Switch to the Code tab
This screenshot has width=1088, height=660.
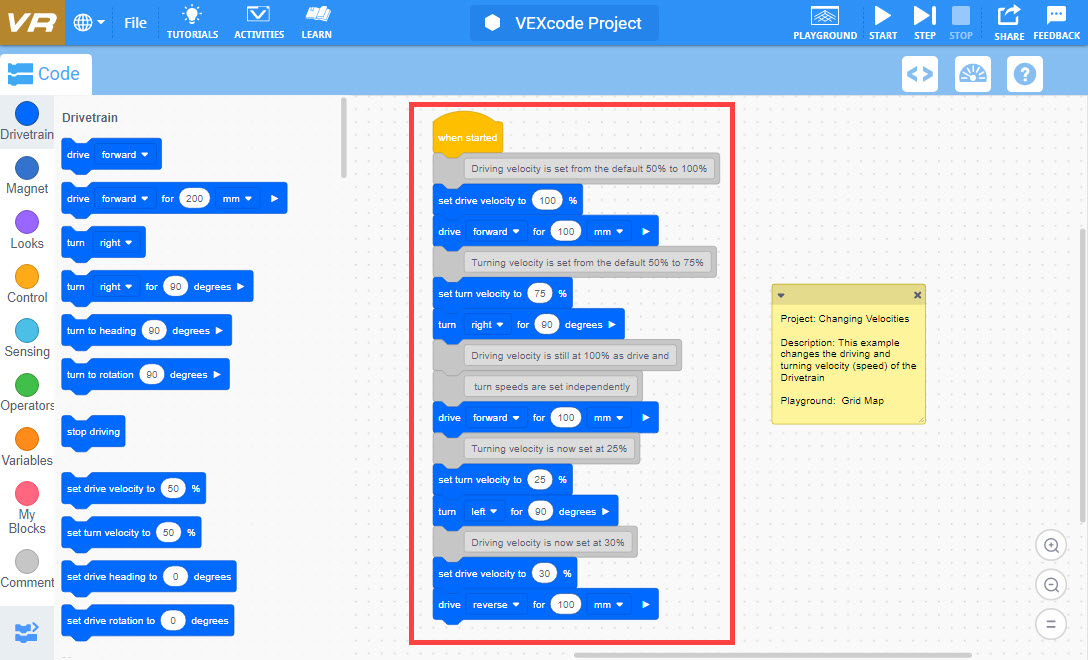46,73
